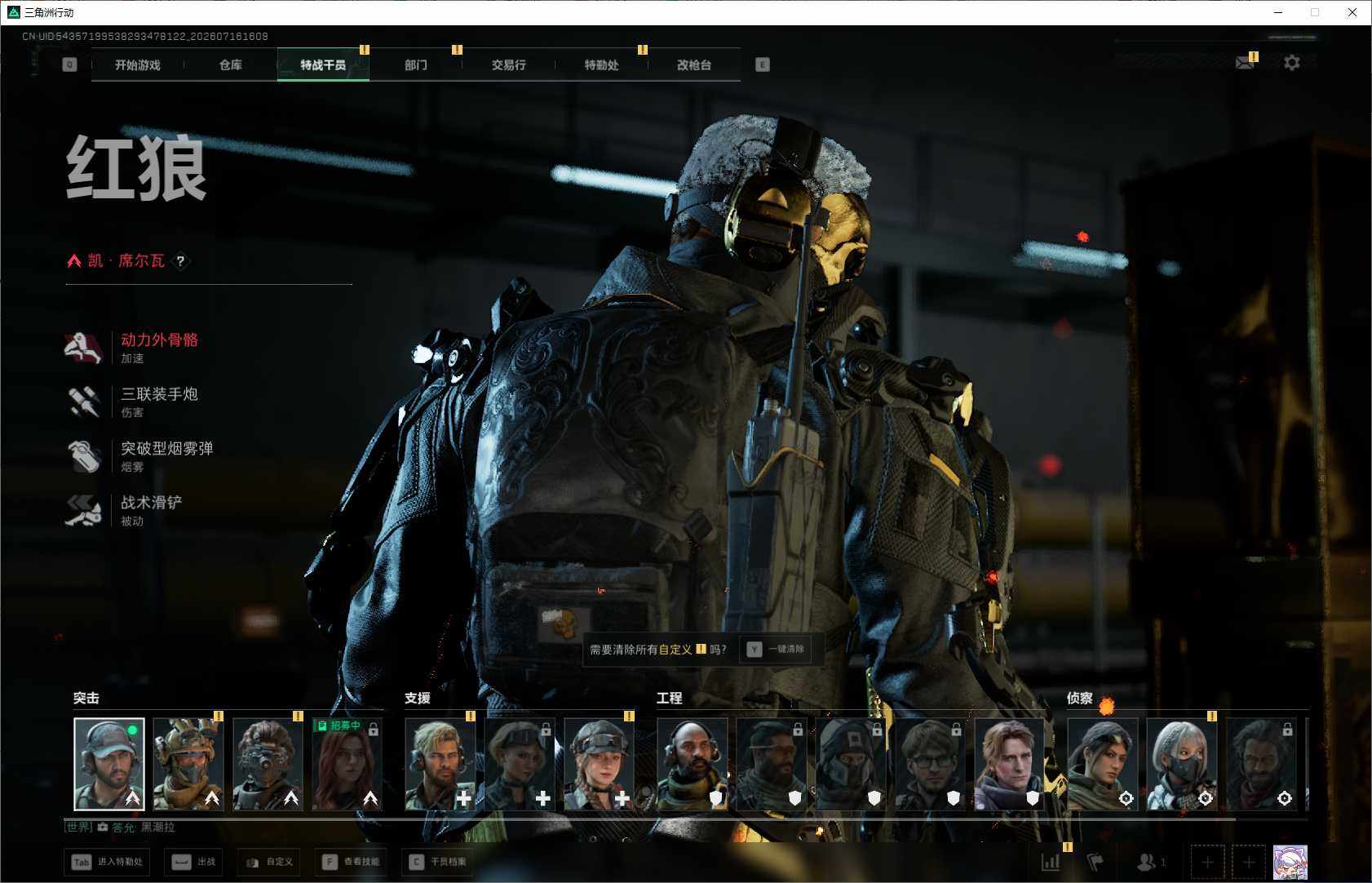Select the 三联装手炮 skill icon

pos(83,402)
